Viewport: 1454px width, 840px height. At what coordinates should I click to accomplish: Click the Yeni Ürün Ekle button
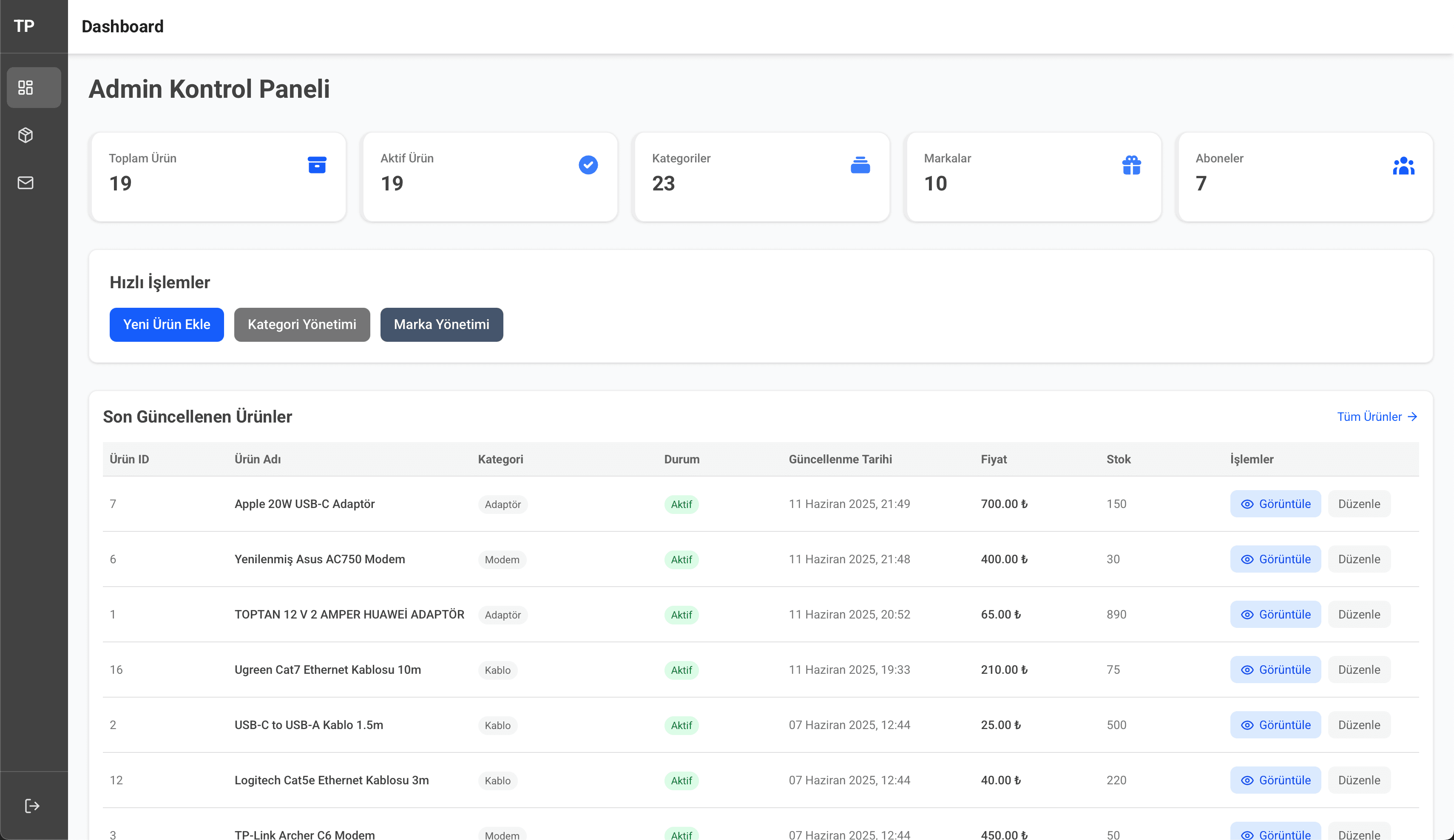coord(167,325)
